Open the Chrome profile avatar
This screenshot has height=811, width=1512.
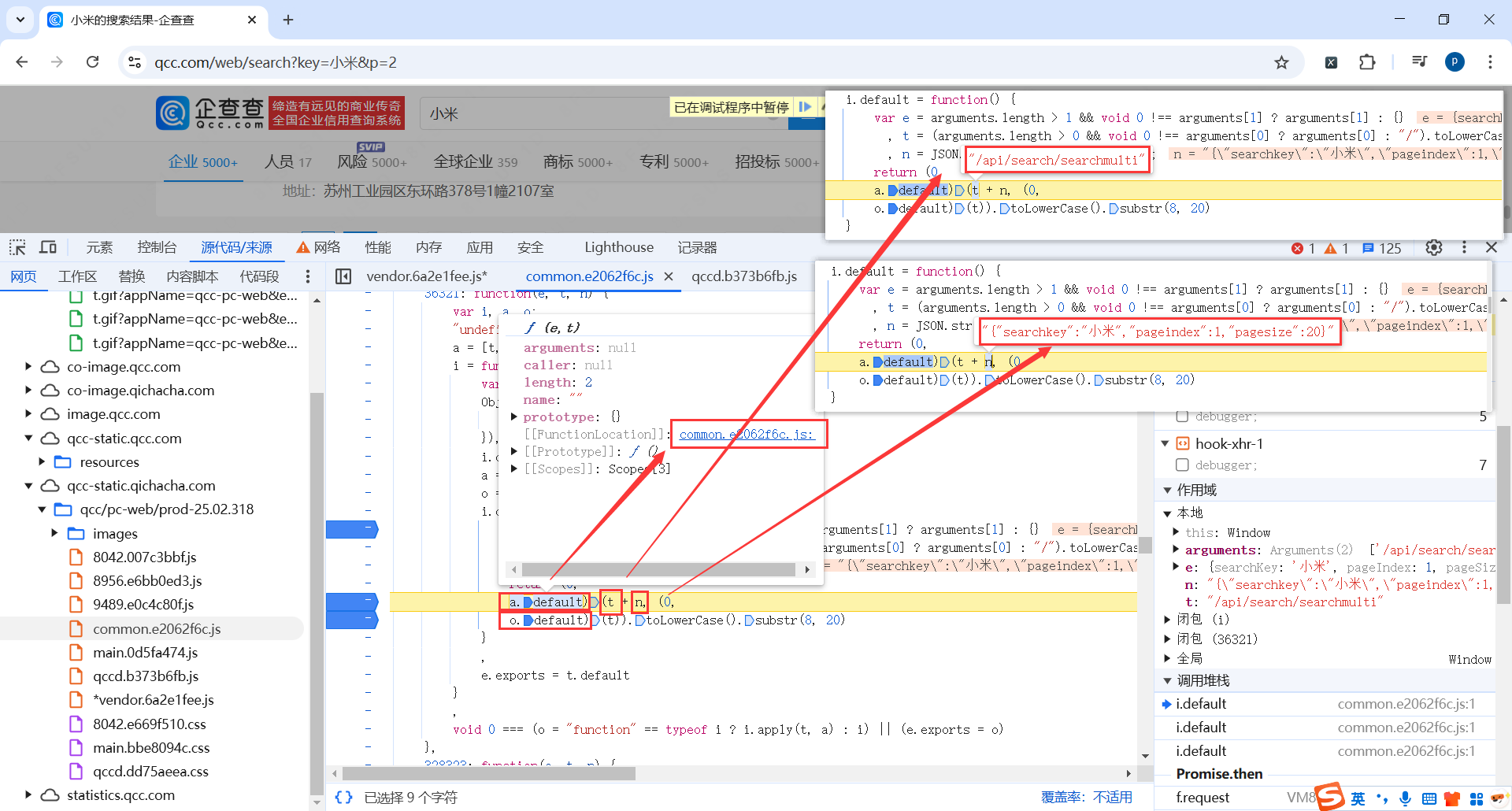(1455, 62)
